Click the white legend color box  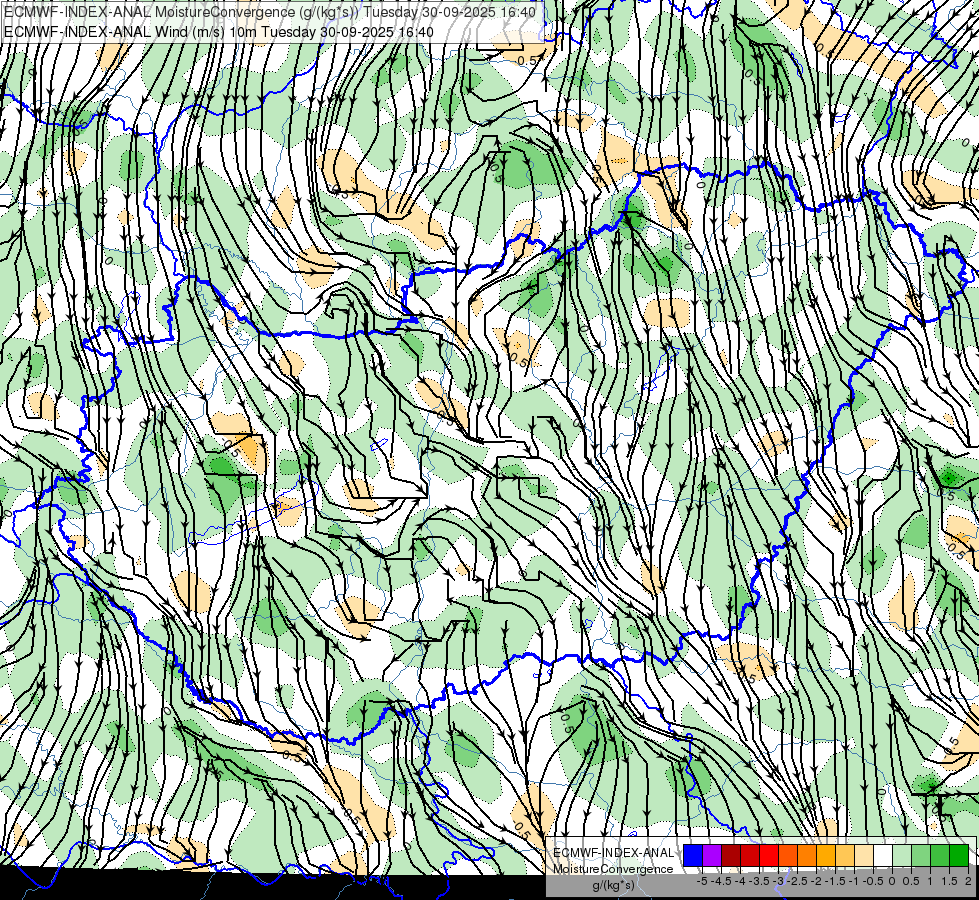[883, 855]
